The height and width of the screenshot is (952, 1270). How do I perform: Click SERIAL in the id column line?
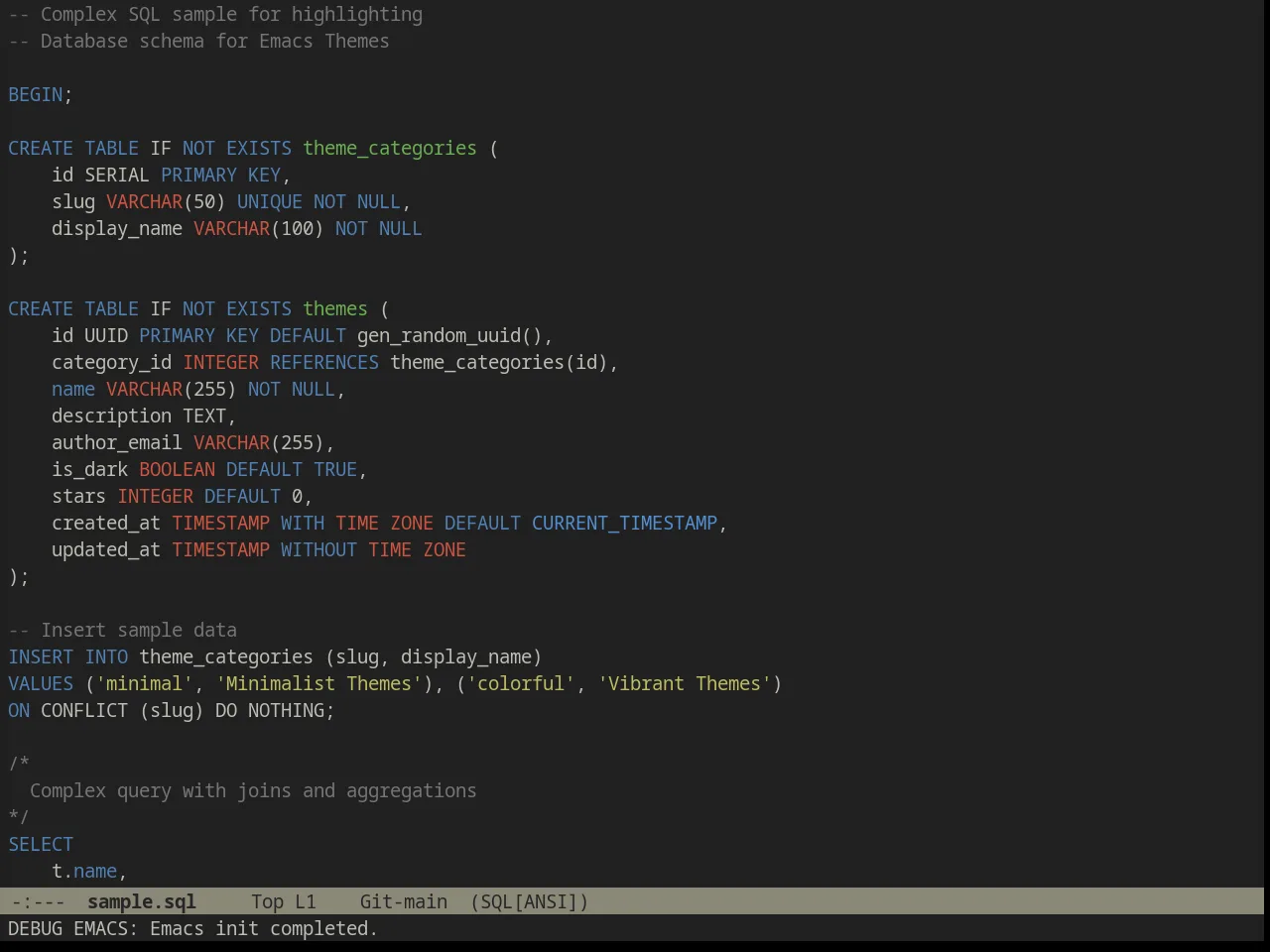[117, 175]
